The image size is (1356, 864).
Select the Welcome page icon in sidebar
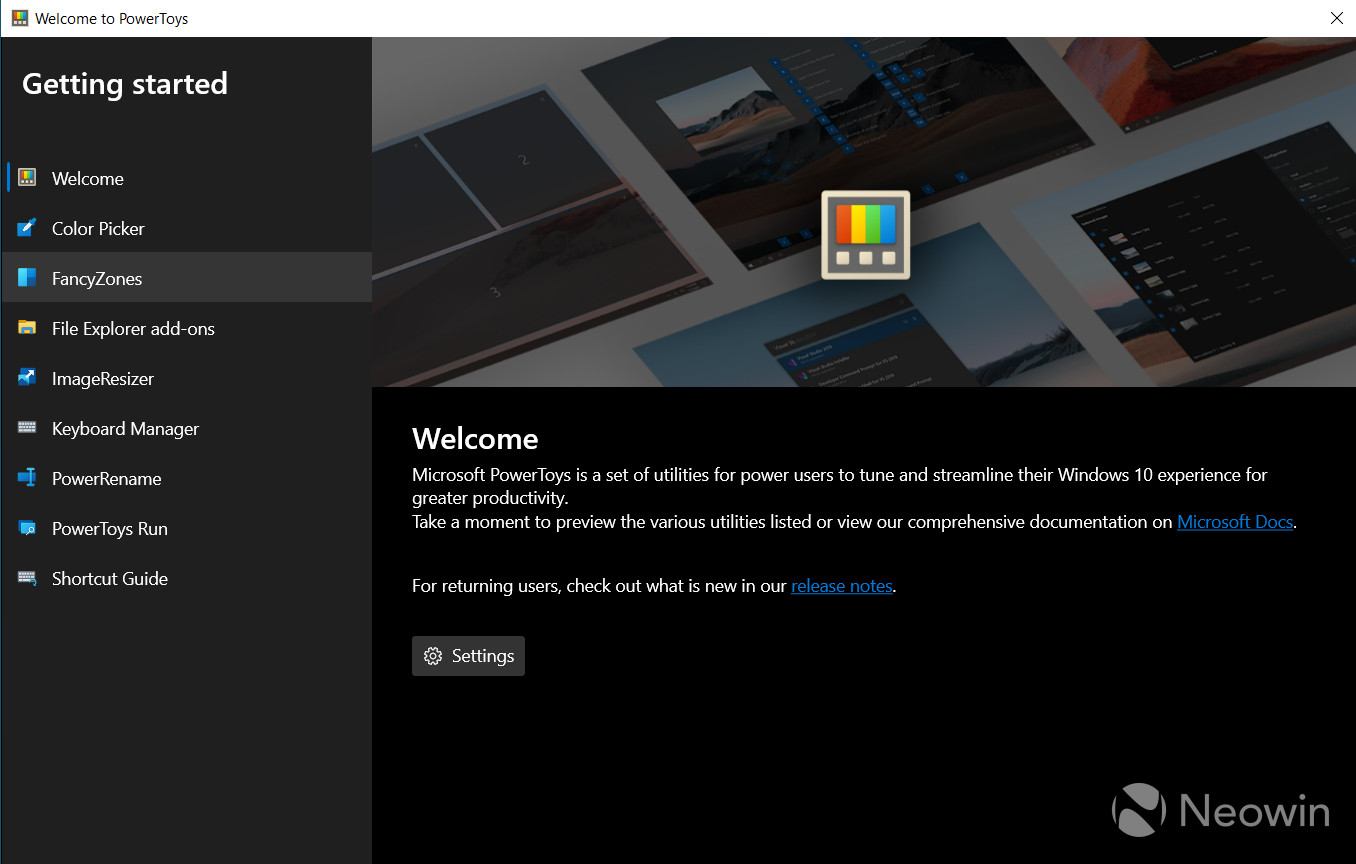[x=27, y=178]
